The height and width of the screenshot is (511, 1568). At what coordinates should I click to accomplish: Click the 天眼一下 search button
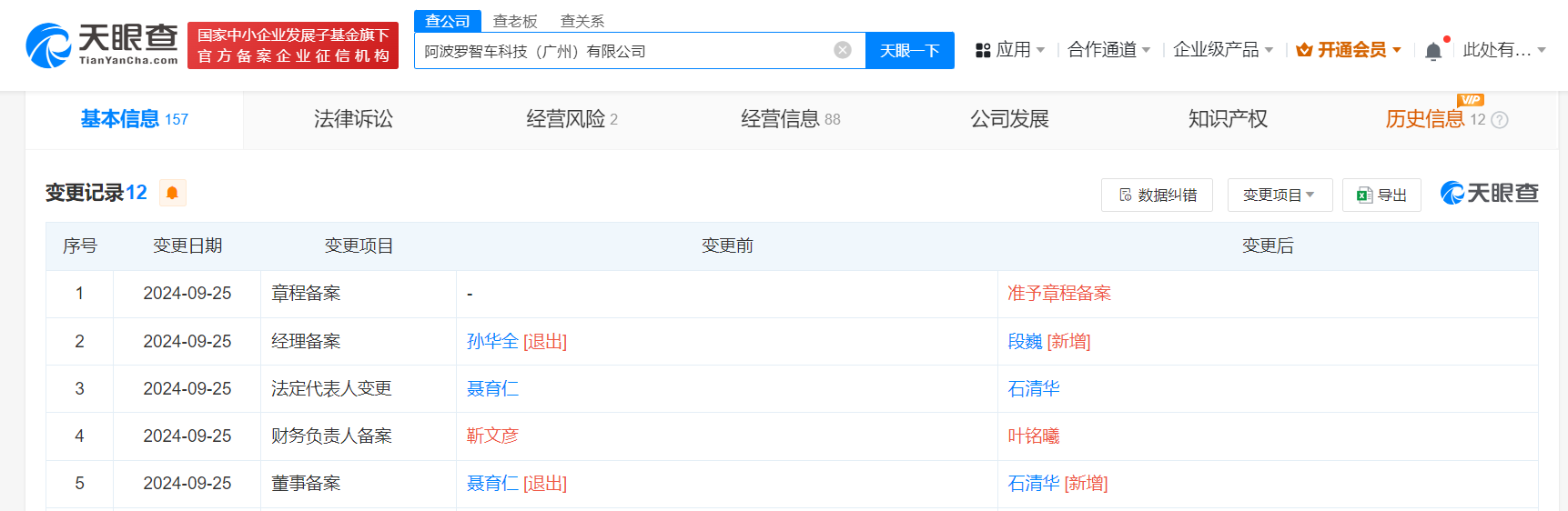point(909,50)
